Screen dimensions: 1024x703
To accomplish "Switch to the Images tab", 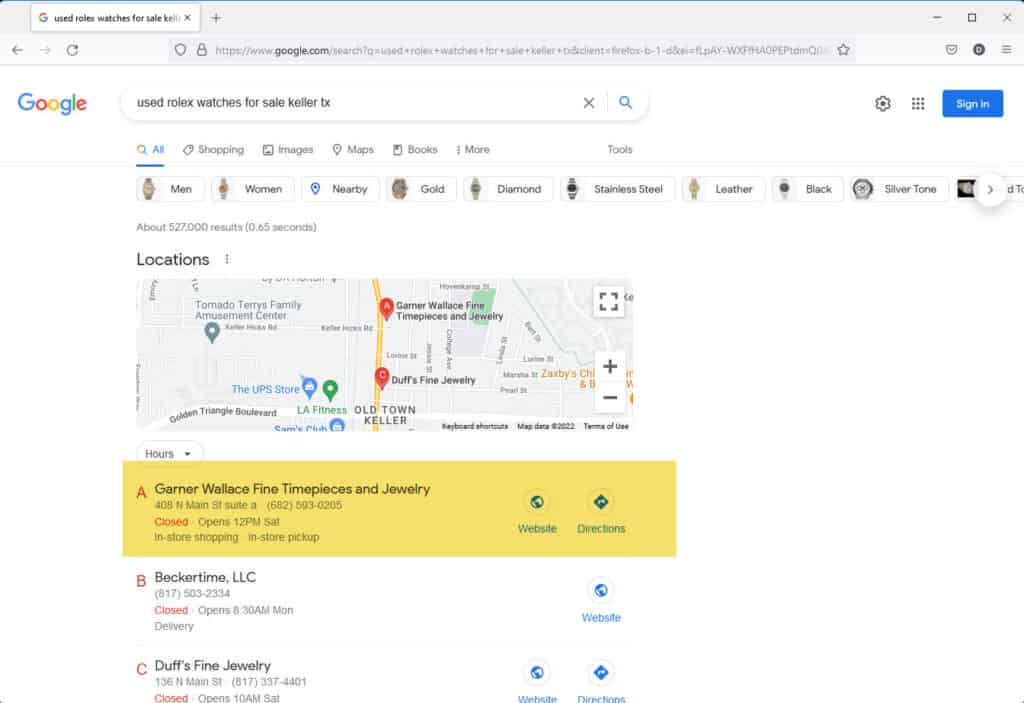I will 288,150.
